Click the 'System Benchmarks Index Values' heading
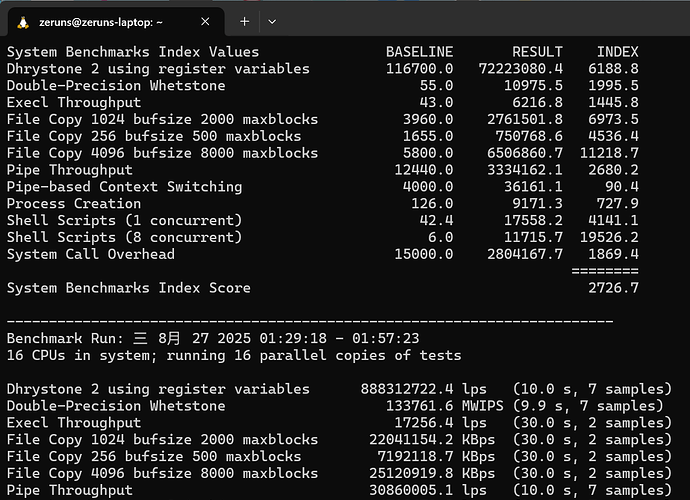This screenshot has width=690, height=500. point(133,52)
